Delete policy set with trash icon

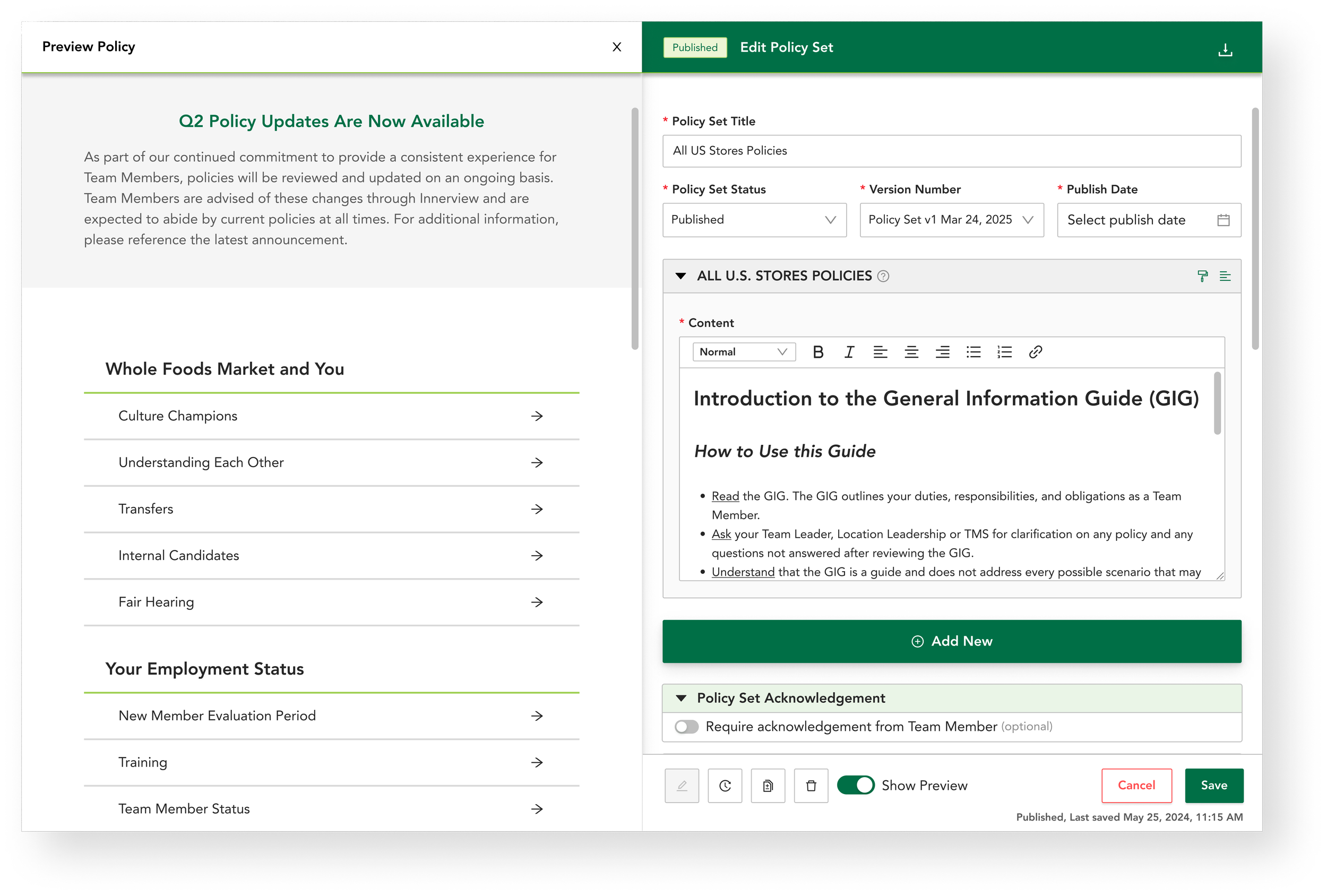(x=811, y=785)
